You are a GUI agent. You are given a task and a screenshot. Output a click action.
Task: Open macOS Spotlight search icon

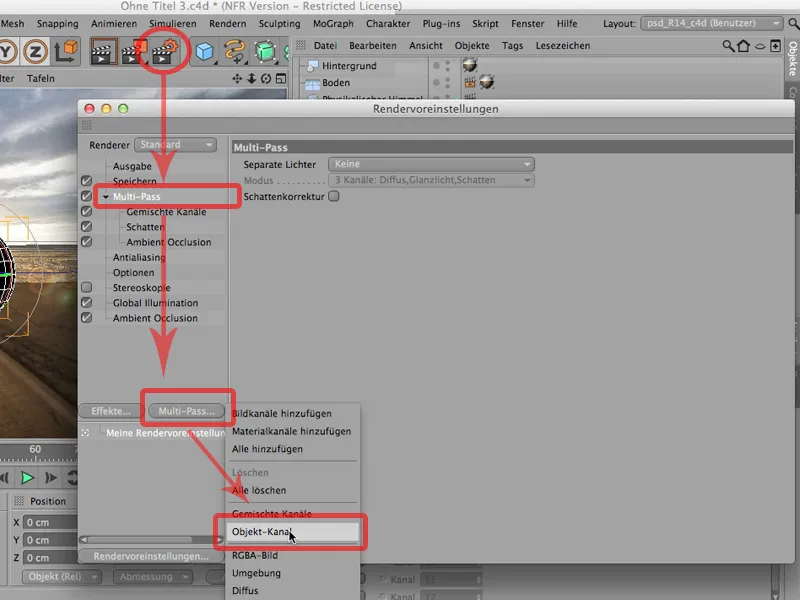(794, 23)
